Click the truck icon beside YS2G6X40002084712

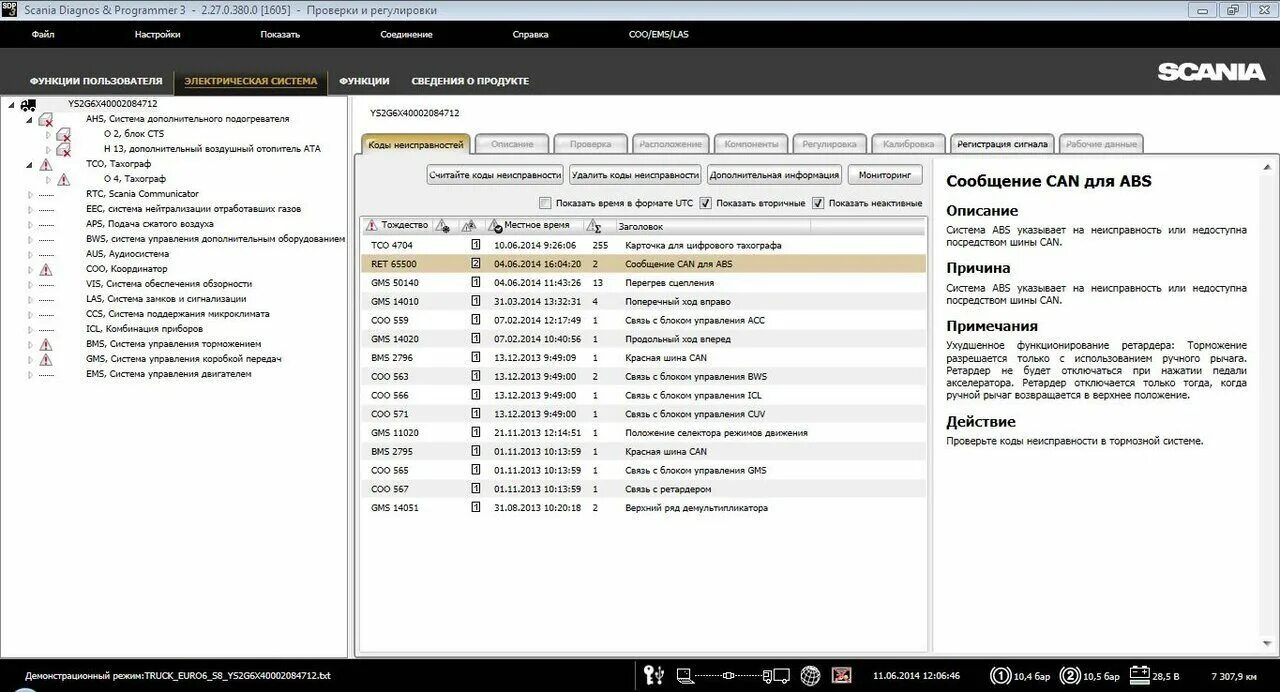click(x=28, y=104)
